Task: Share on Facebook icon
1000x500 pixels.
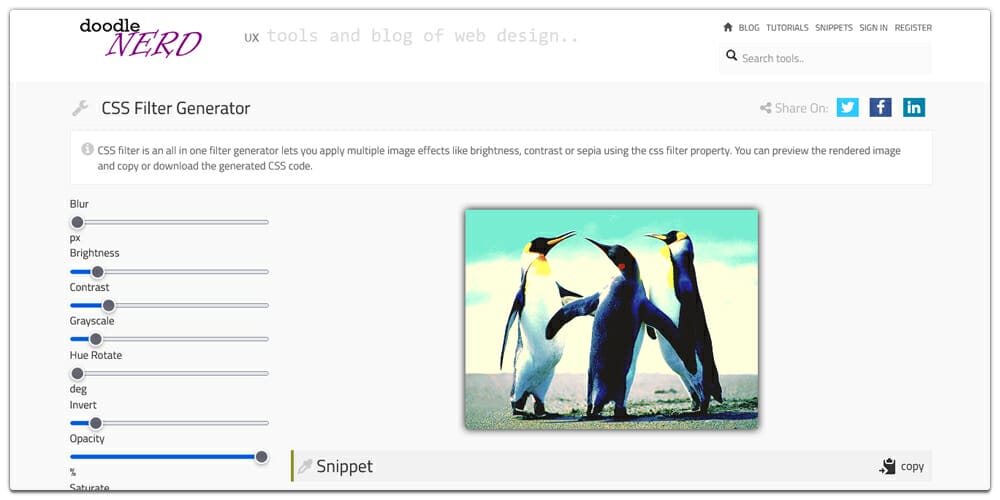Action: pyautogui.click(x=881, y=107)
